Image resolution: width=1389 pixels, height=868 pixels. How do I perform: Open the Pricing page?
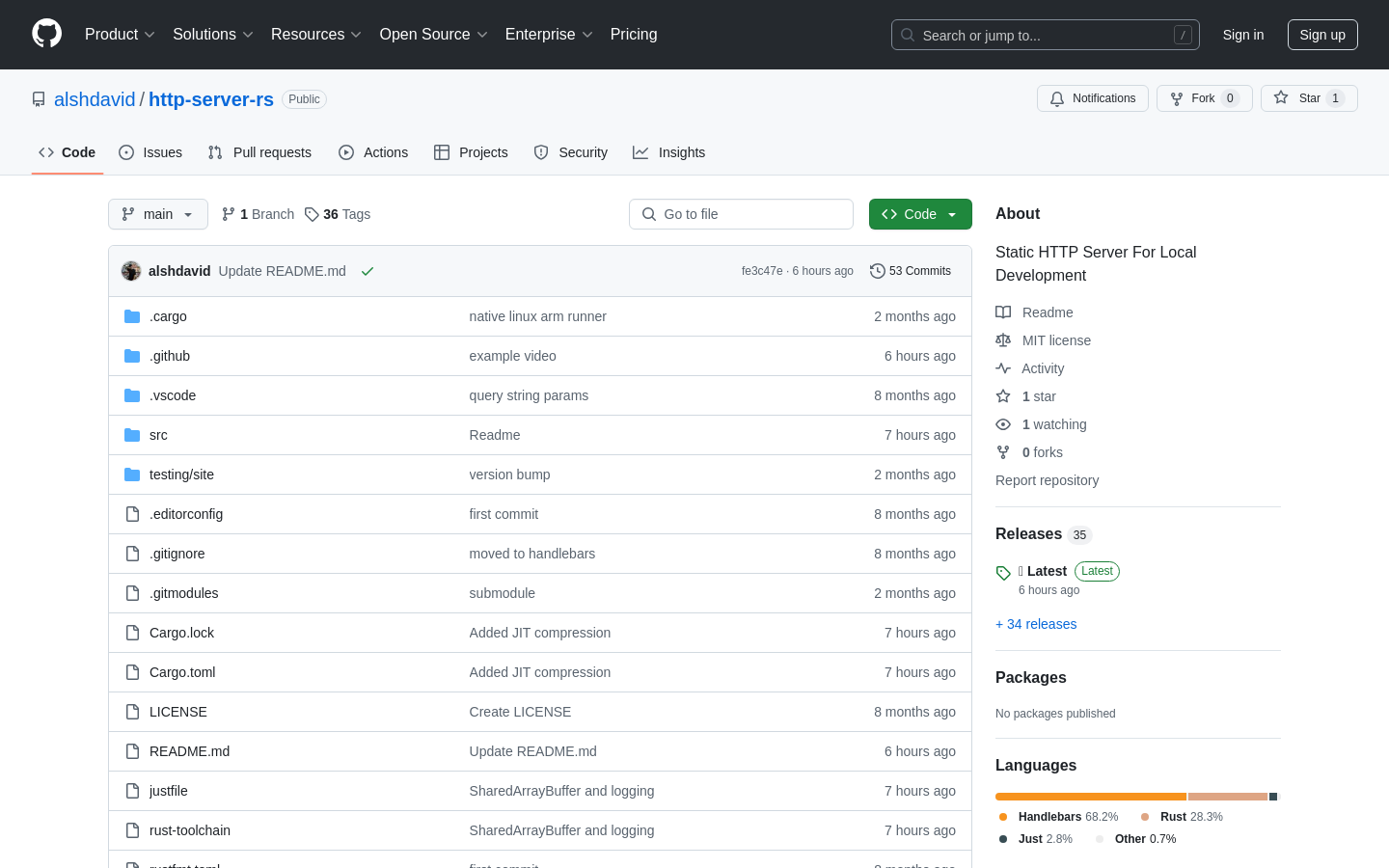[634, 34]
